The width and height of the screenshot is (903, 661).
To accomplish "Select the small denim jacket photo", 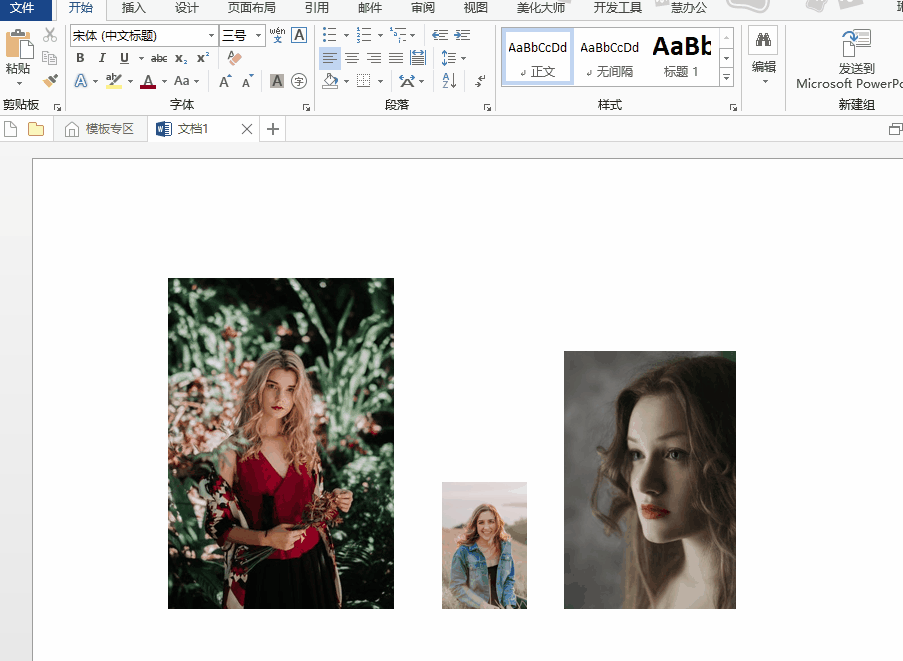I will click(484, 545).
